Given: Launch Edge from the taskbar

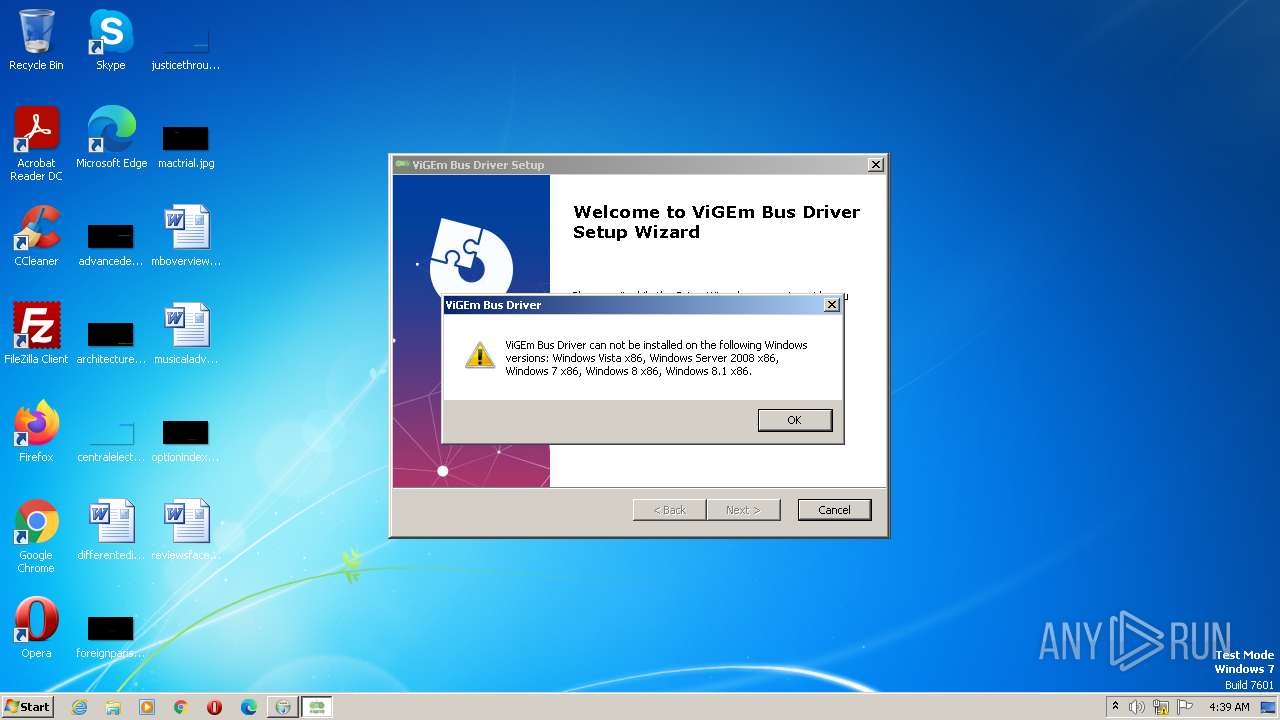Looking at the screenshot, I should pos(249,707).
